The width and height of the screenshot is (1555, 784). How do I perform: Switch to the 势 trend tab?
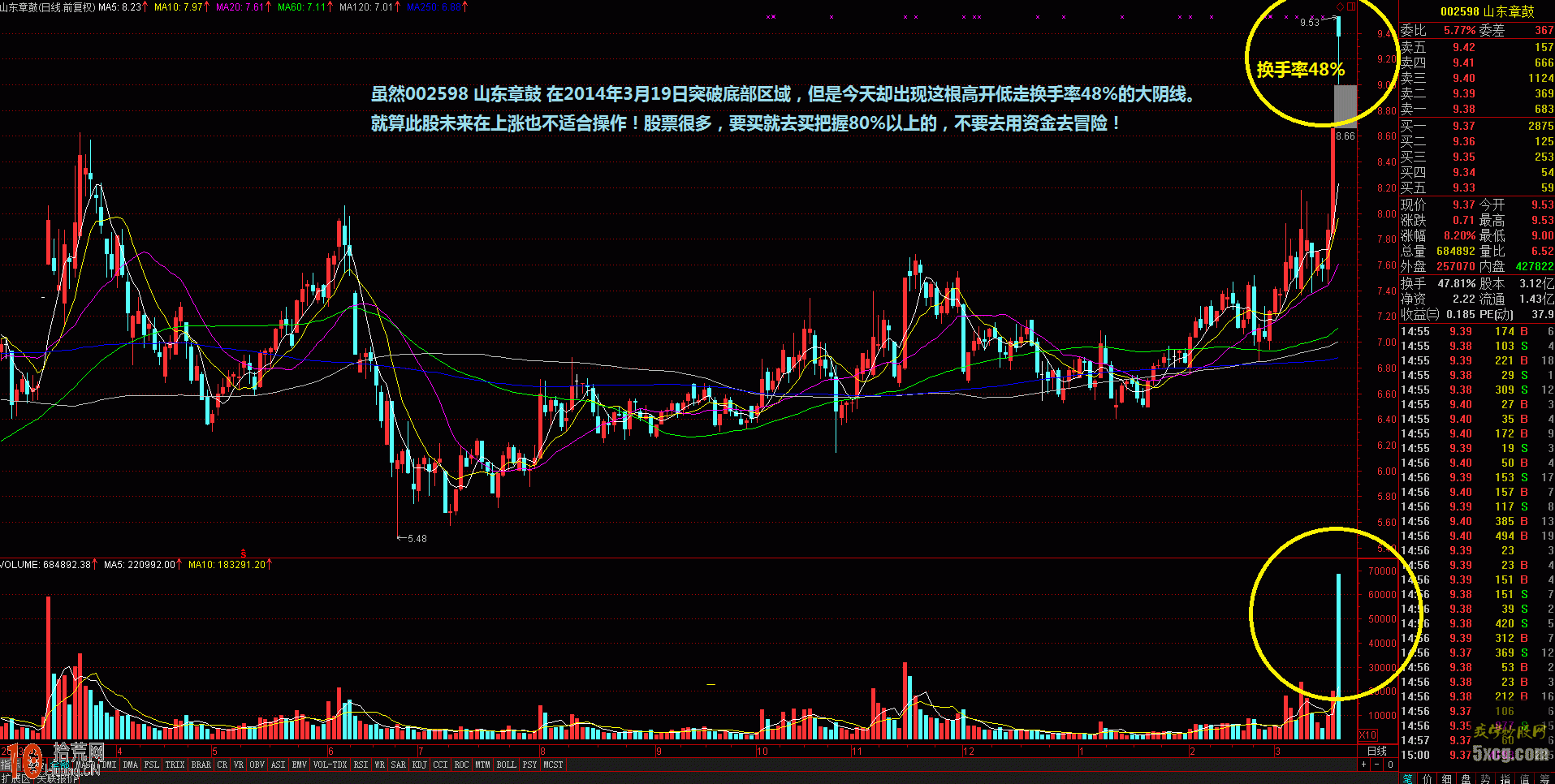(1485, 778)
